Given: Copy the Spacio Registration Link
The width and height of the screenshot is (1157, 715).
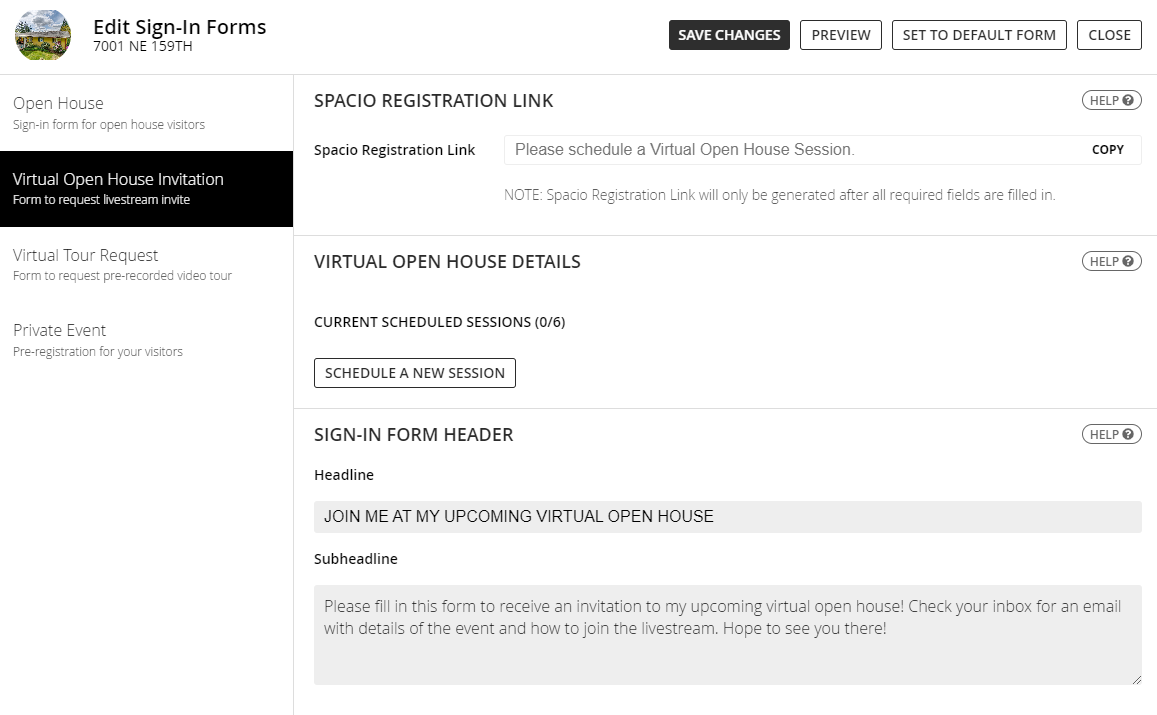Looking at the screenshot, I should pos(1107,149).
